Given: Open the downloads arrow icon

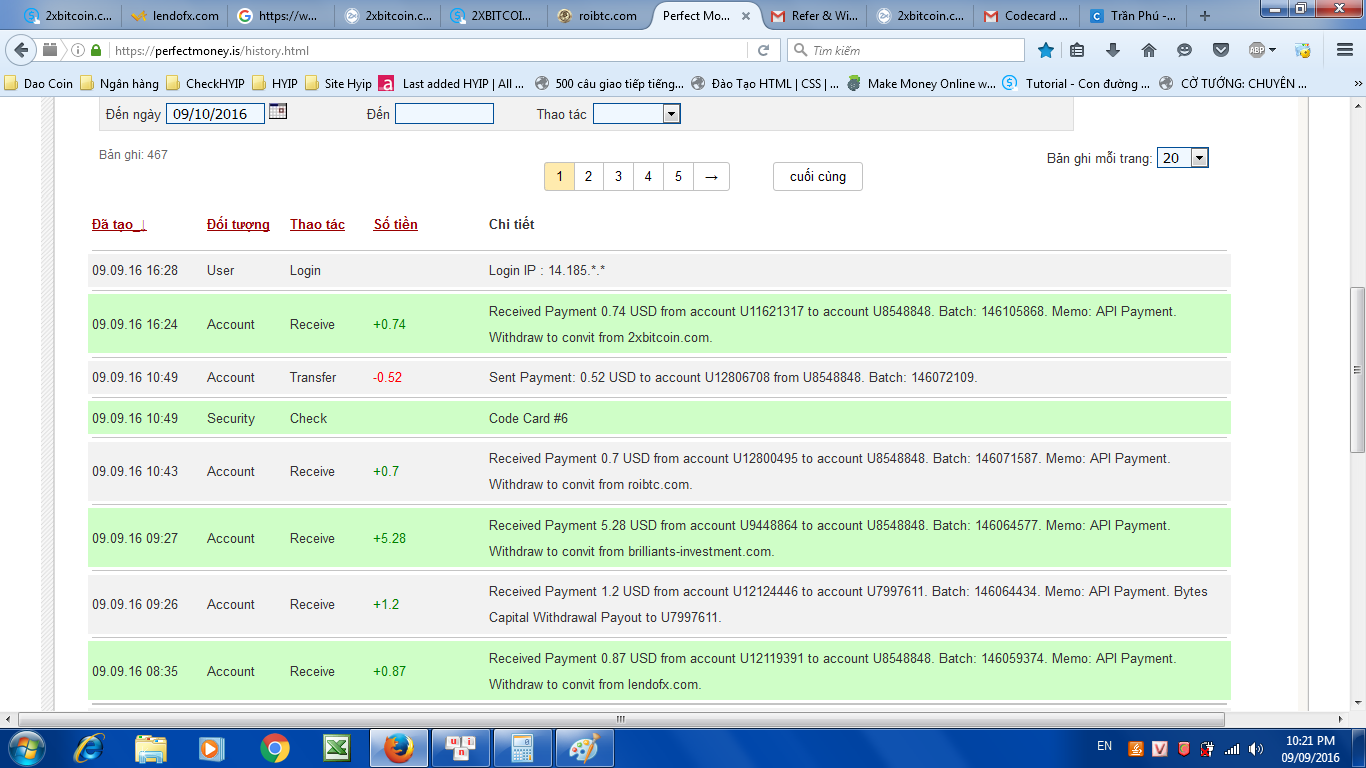Looking at the screenshot, I should pyautogui.click(x=1113, y=50).
